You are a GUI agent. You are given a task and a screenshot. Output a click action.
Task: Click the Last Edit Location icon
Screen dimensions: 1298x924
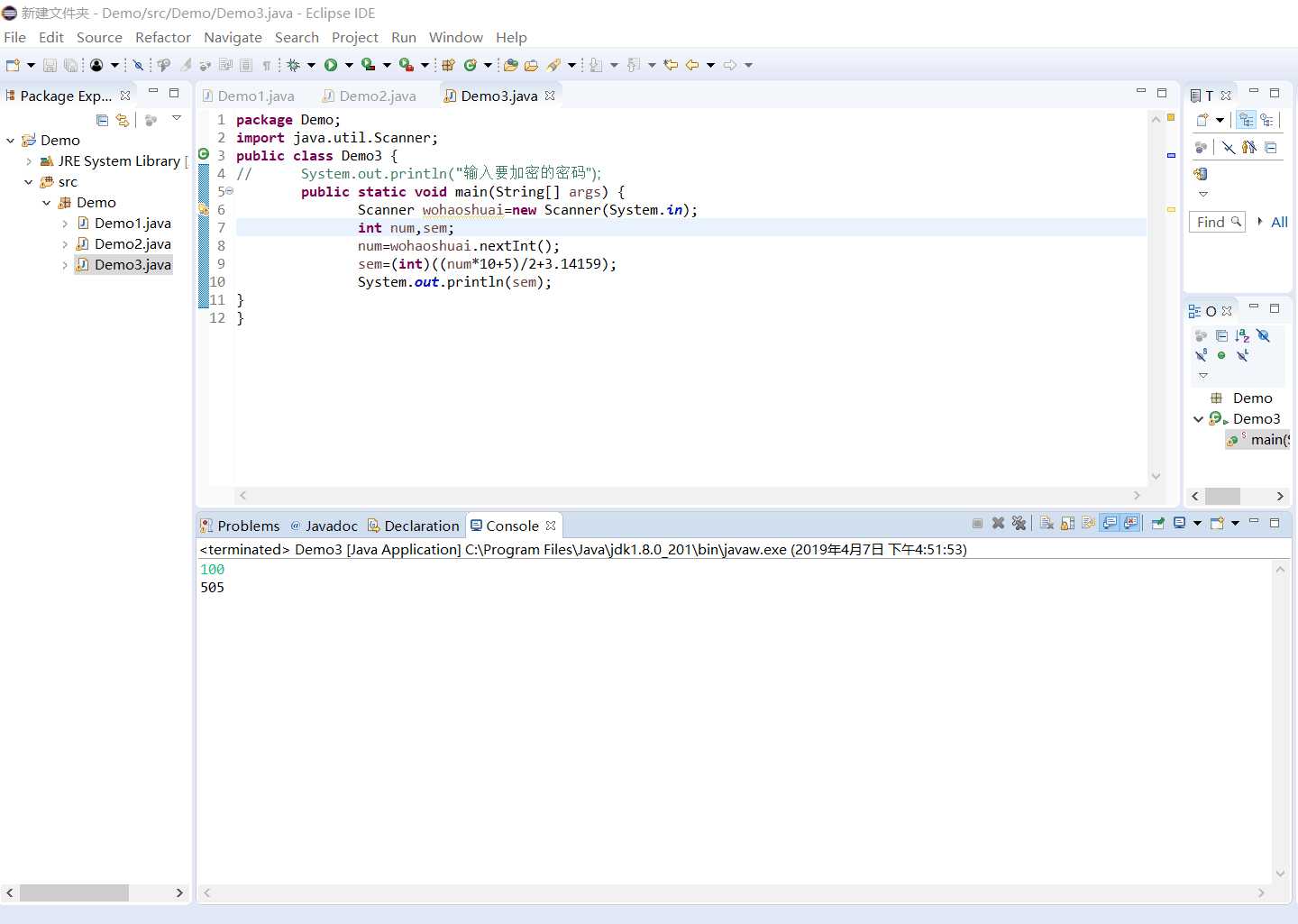coord(671,65)
